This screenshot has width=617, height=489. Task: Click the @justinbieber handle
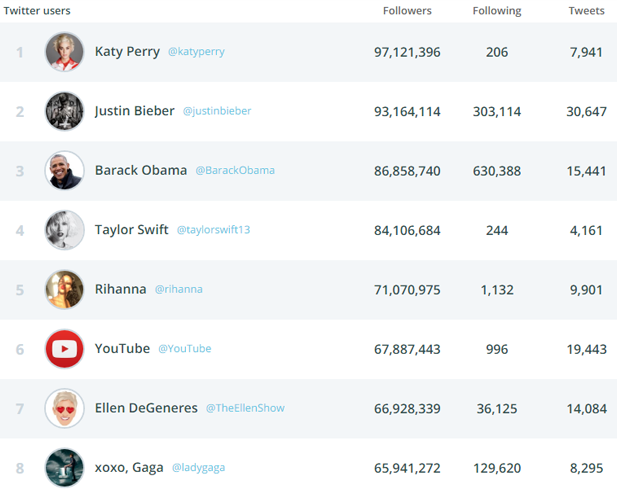[217, 111]
